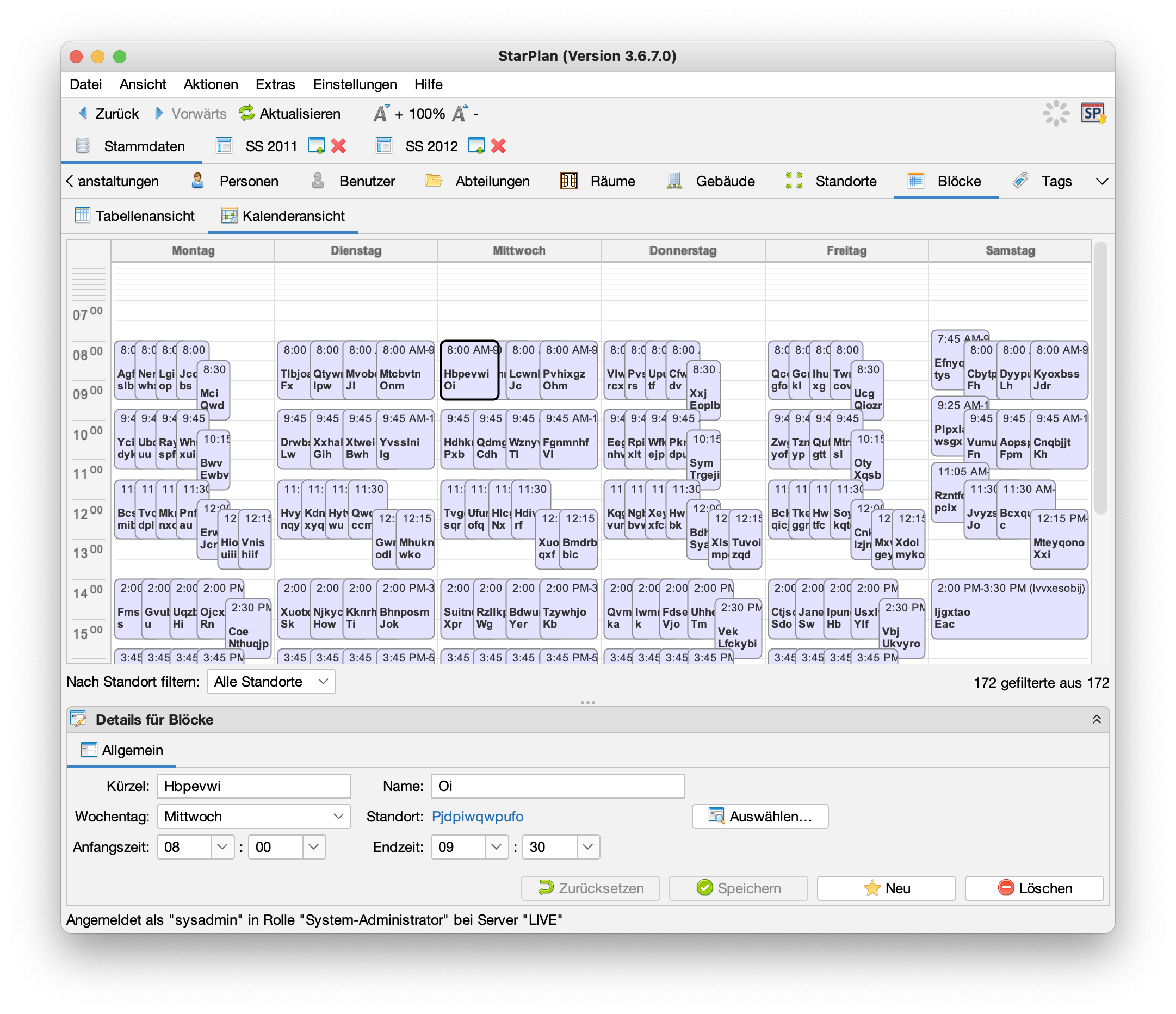Open the Räume section icon
The image size is (1176, 1014).
coord(569,181)
